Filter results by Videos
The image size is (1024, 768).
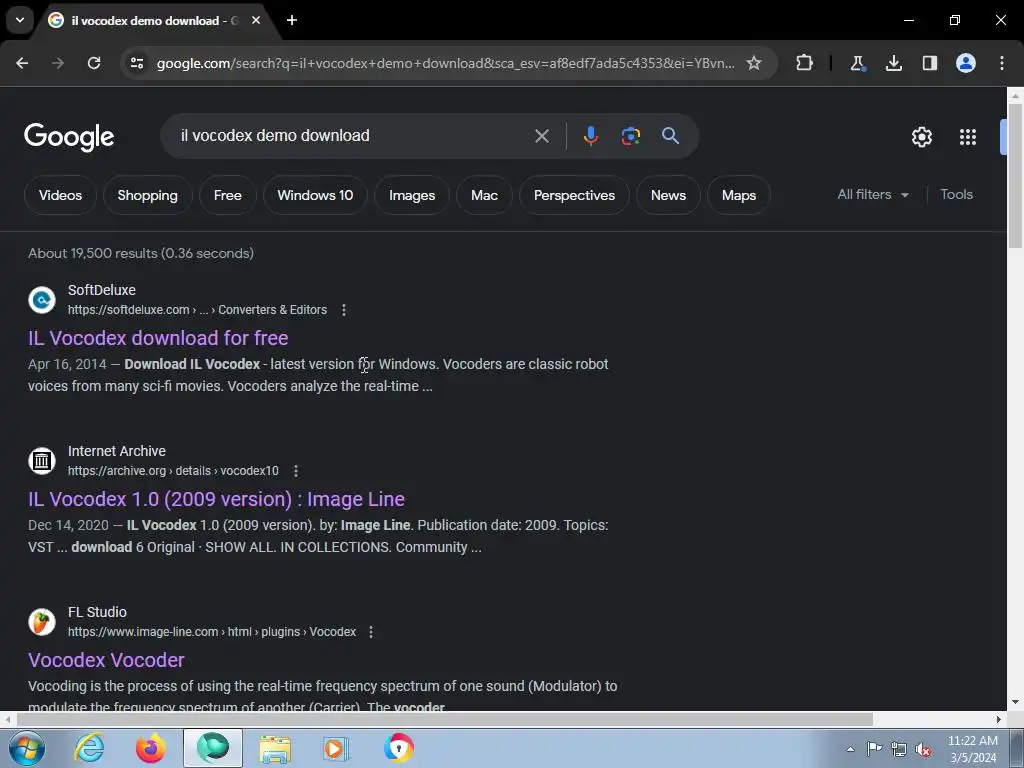tap(60, 195)
